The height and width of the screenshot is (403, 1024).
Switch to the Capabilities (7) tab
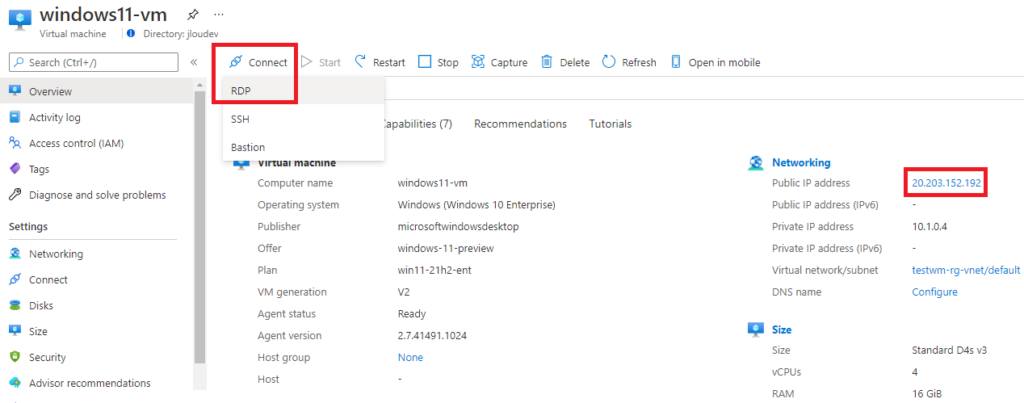pos(417,123)
